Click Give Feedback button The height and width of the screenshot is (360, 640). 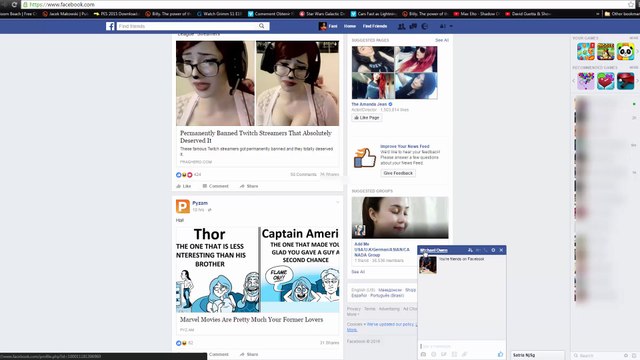click(x=398, y=173)
